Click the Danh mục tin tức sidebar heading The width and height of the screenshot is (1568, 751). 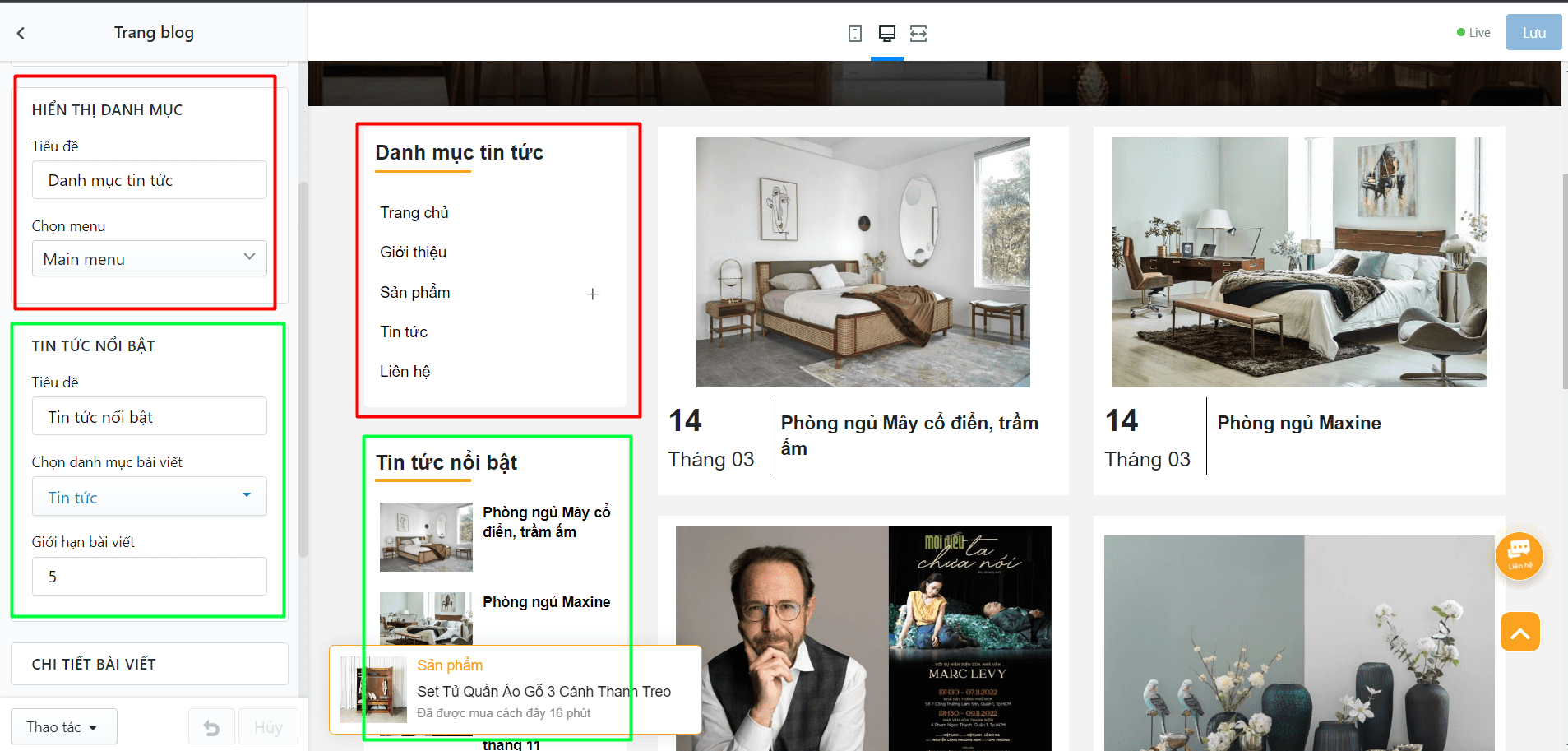[x=460, y=153]
